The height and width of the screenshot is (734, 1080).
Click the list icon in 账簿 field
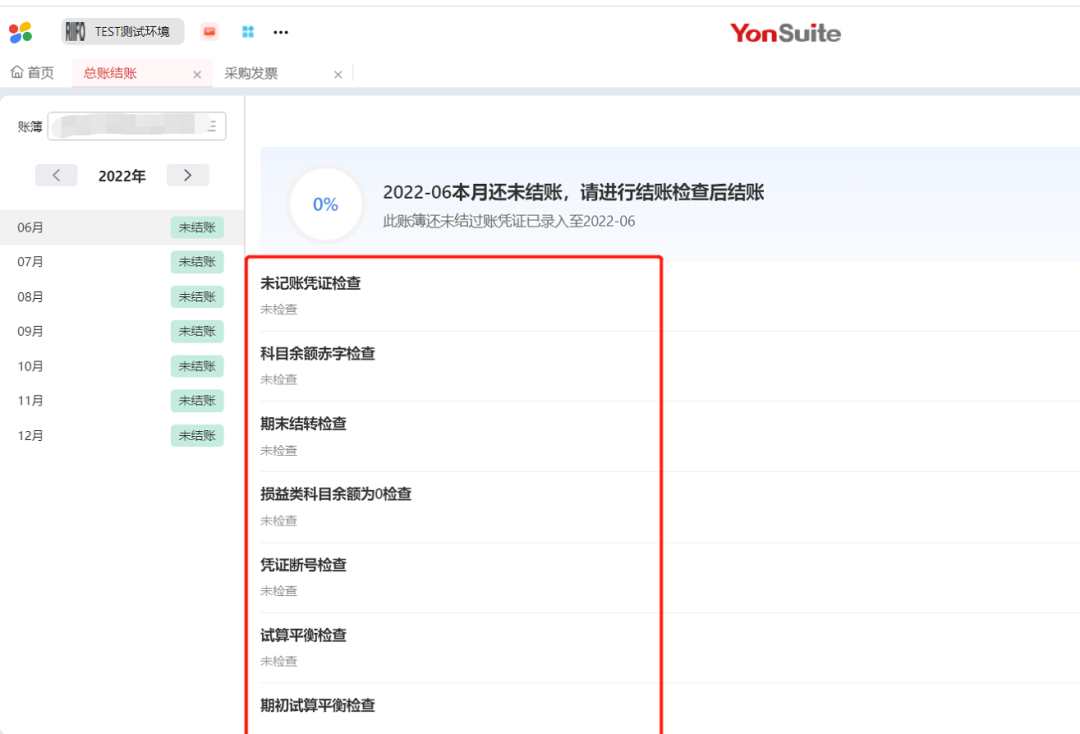pyautogui.click(x=211, y=126)
